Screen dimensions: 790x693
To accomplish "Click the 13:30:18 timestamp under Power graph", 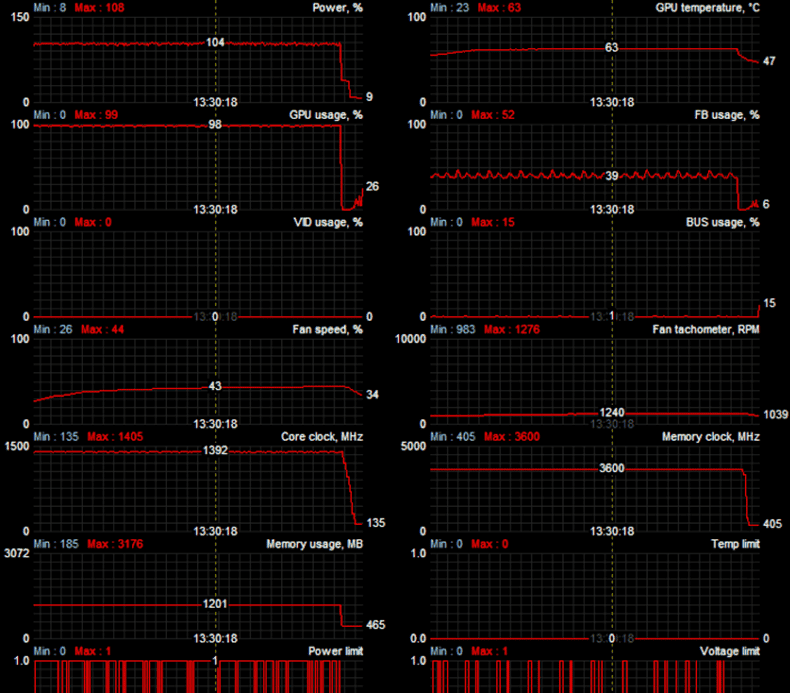I will tap(215, 102).
